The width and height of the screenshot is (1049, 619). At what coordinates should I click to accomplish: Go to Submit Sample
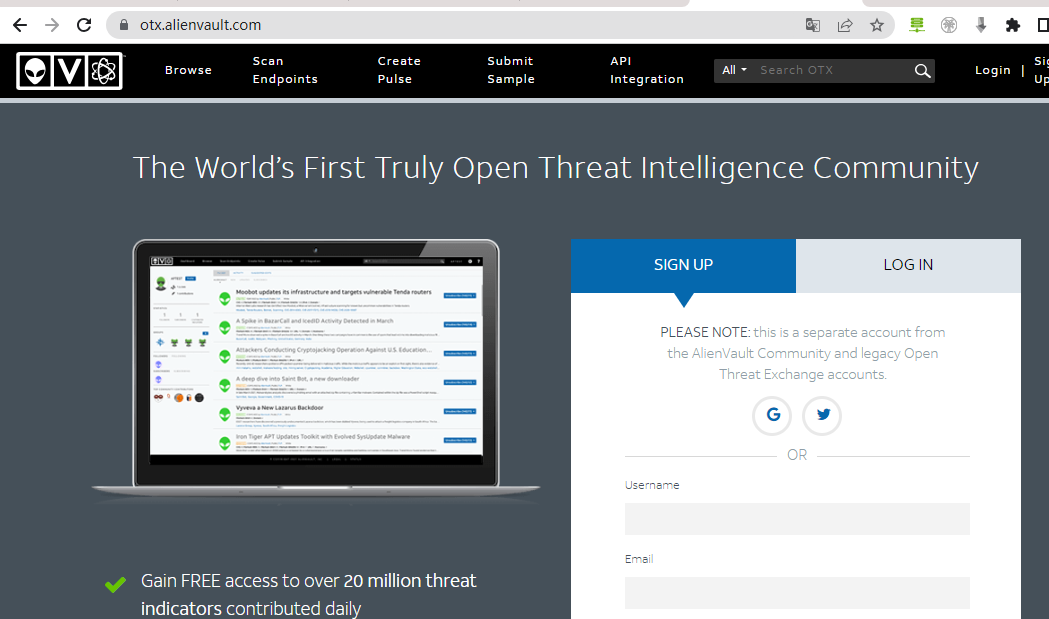(x=511, y=70)
